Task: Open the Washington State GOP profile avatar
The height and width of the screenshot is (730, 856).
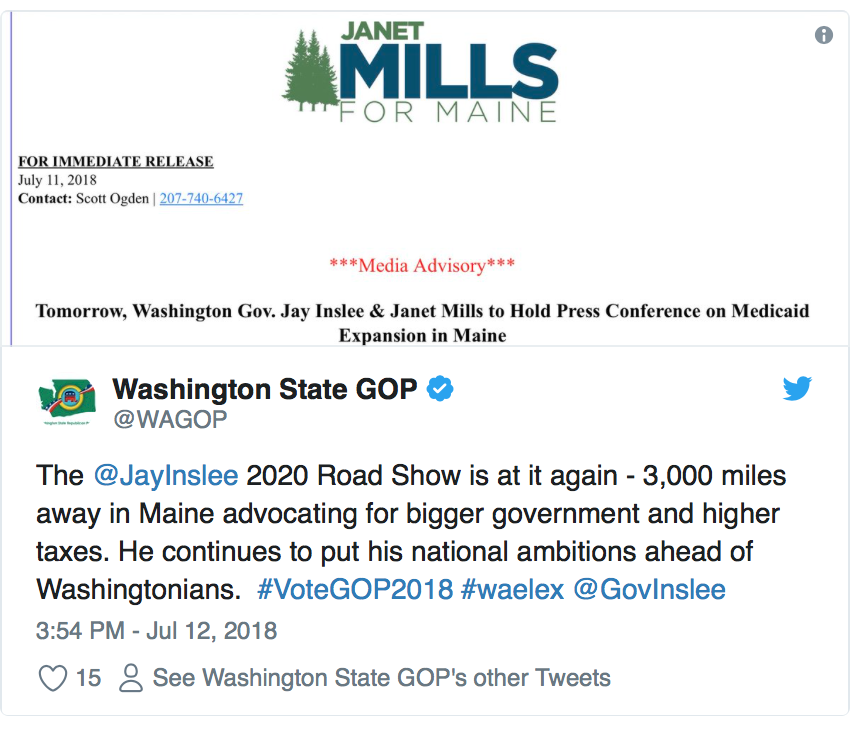Action: tap(67, 402)
